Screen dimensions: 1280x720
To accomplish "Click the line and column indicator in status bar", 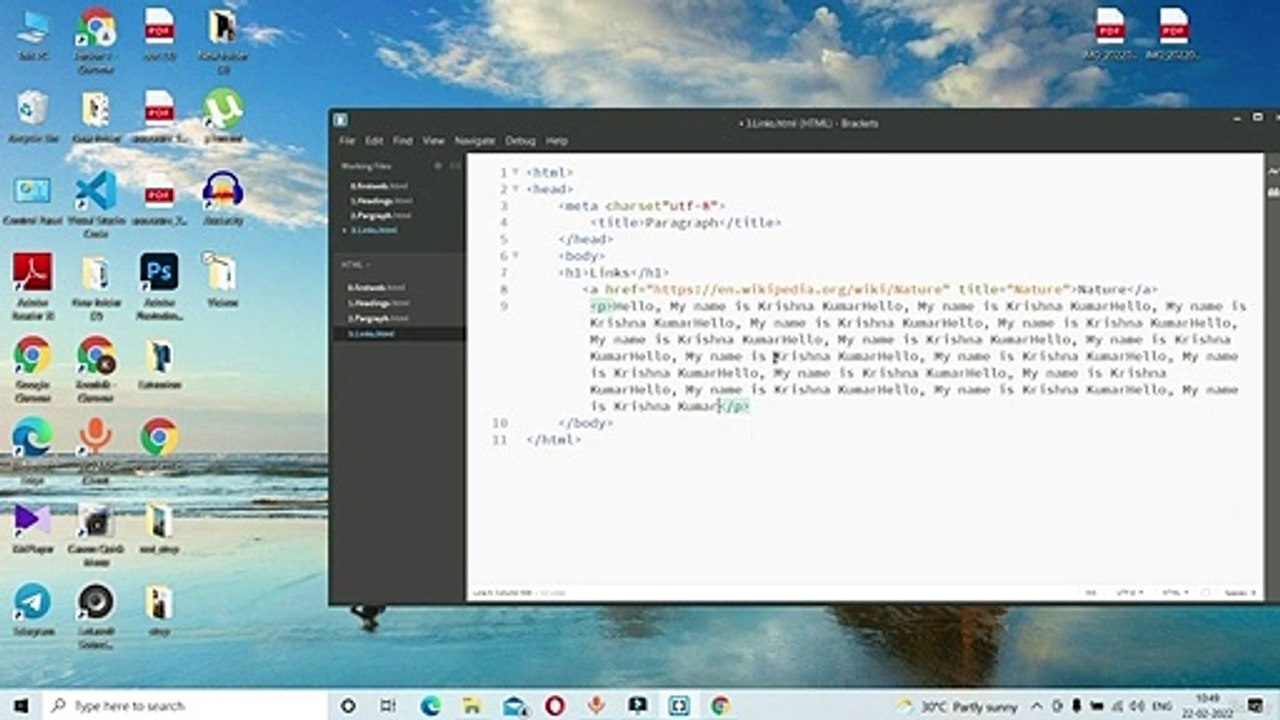I will 504,593.
